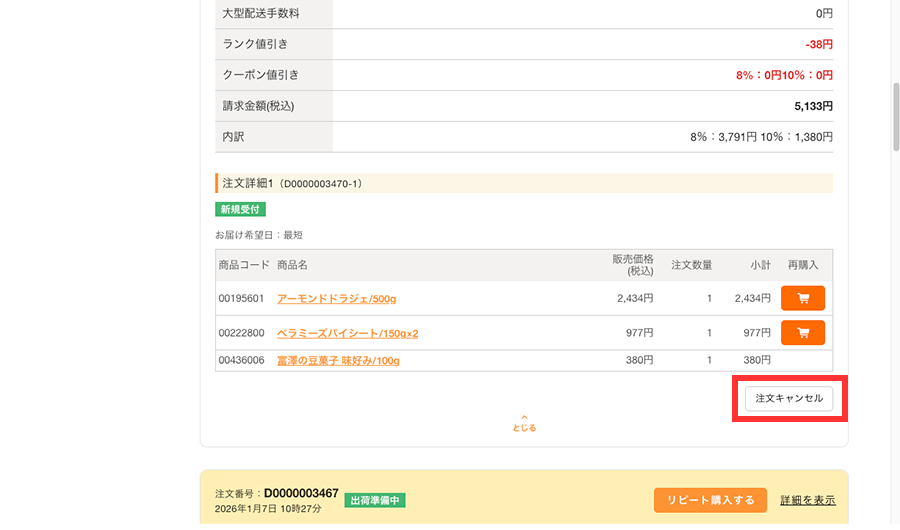Click the 請求金額(税込) row label
This screenshot has width=900, height=530.
259,106
